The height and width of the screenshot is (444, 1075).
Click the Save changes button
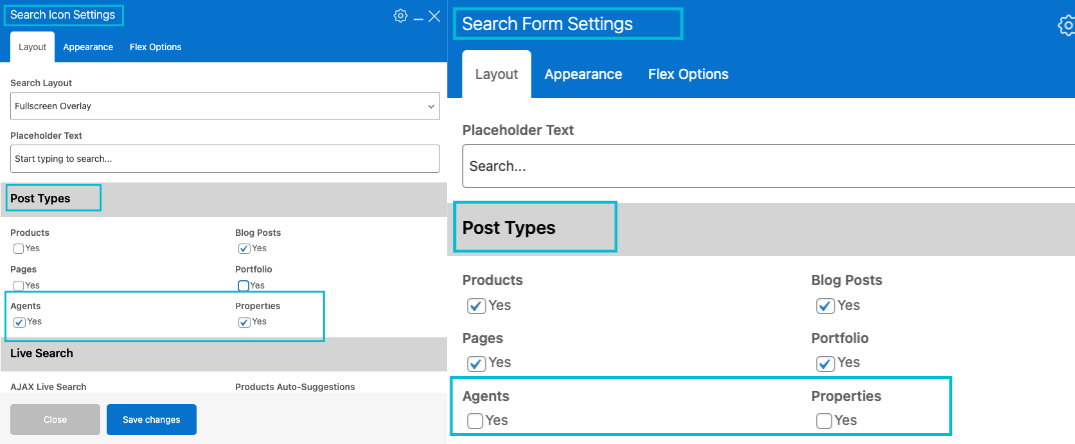coord(151,420)
